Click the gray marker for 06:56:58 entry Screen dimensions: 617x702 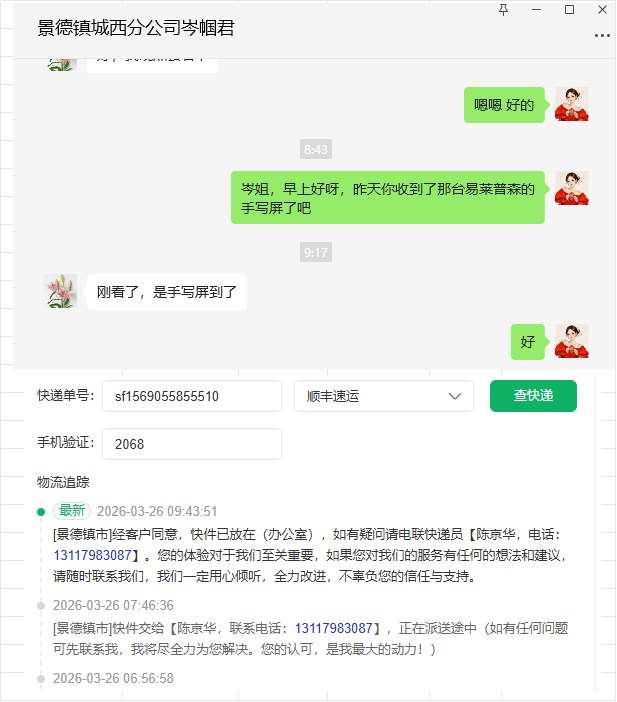click(x=41, y=679)
